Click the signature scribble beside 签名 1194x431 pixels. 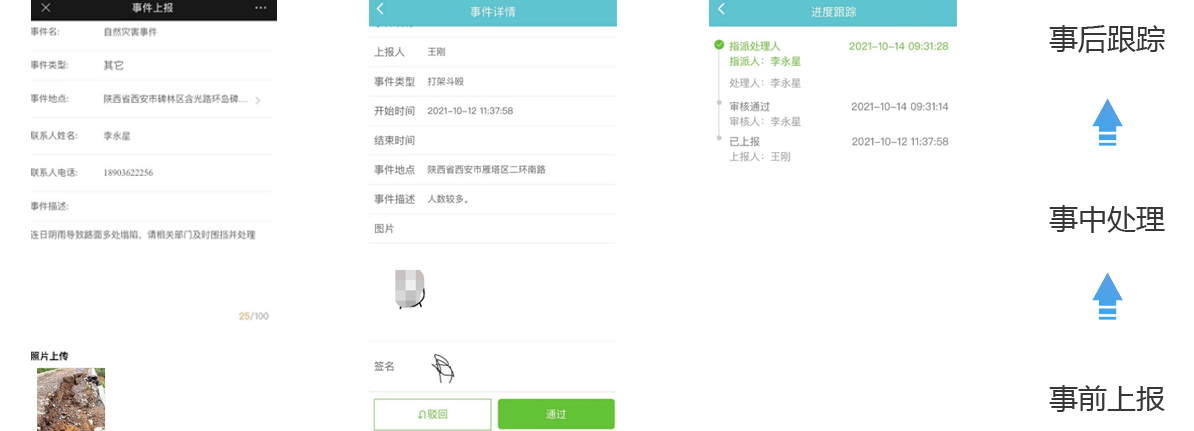point(443,369)
